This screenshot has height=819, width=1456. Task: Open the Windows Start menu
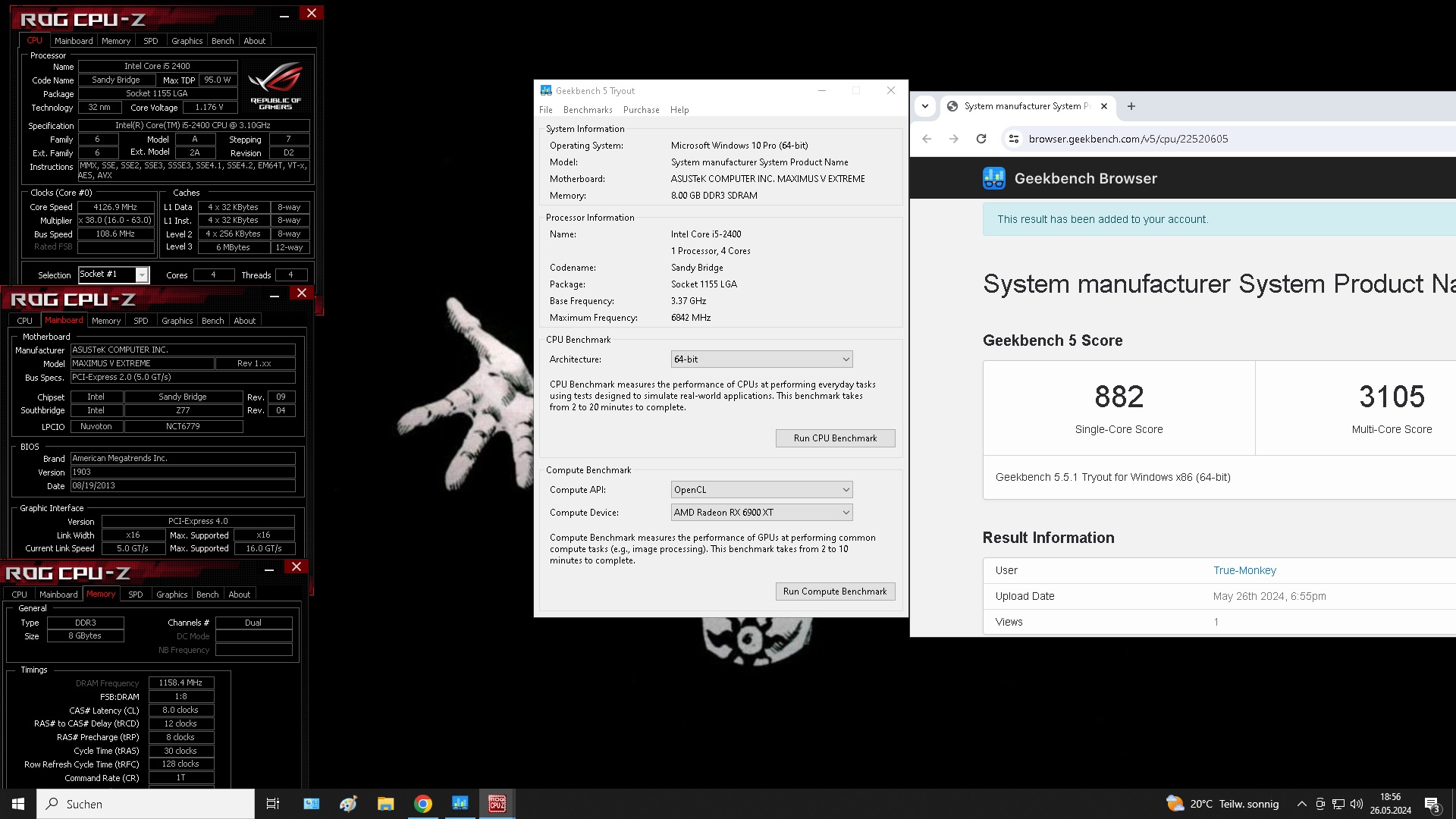click(x=18, y=804)
